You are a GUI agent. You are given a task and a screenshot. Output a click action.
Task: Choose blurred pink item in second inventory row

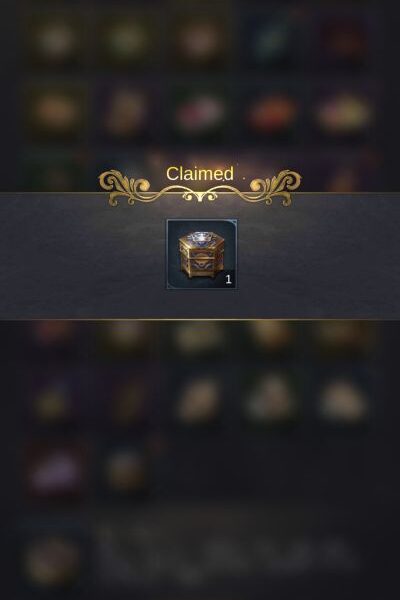click(199, 113)
